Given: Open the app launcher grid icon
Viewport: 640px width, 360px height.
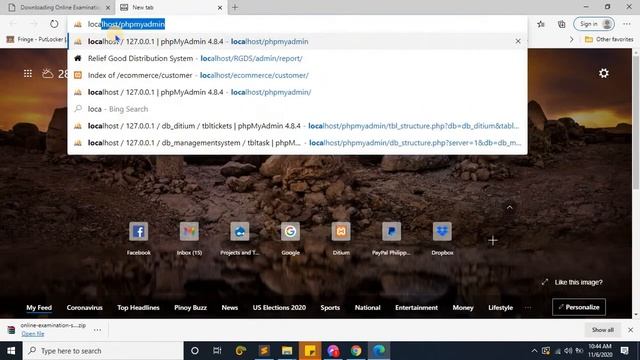Looking at the screenshot, I should 28,73.
